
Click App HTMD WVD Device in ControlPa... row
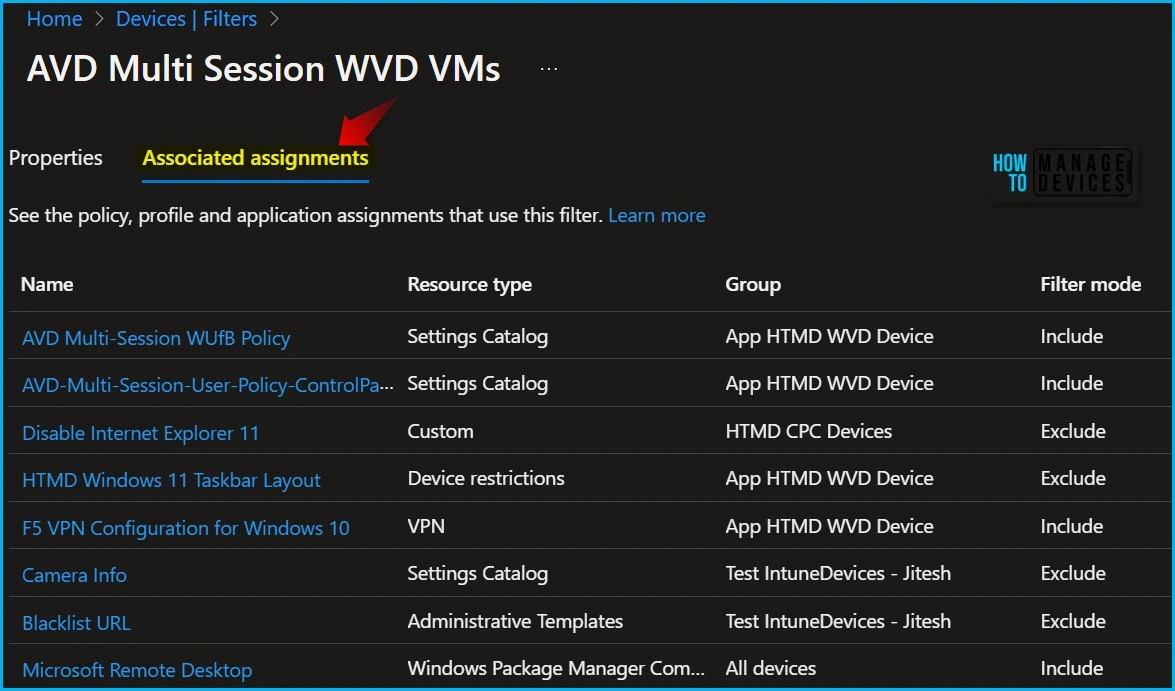click(x=829, y=384)
